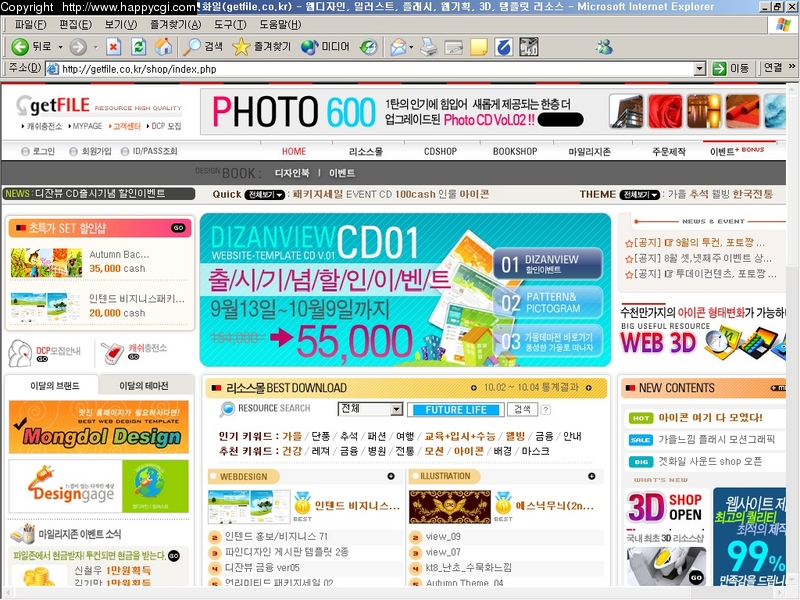
Task: Expand the ILLUSTRATION section plus icon
Action: (591, 476)
